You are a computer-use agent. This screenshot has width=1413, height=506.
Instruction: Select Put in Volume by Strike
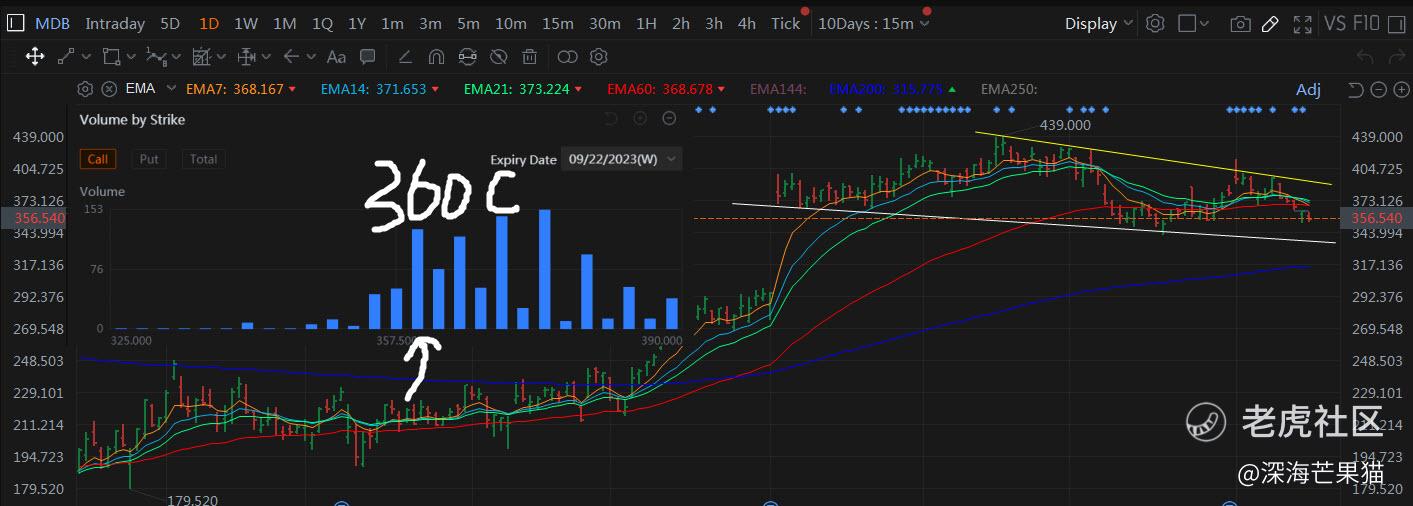(x=149, y=159)
